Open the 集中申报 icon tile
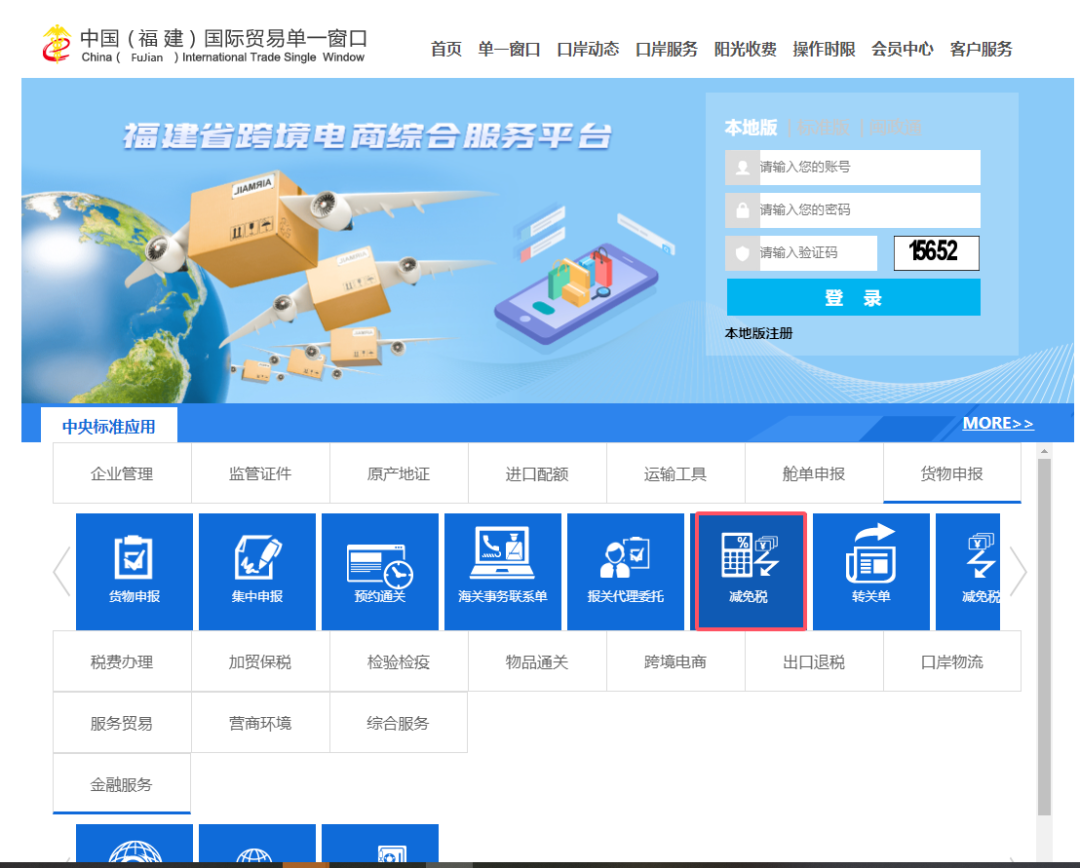 (x=257, y=571)
